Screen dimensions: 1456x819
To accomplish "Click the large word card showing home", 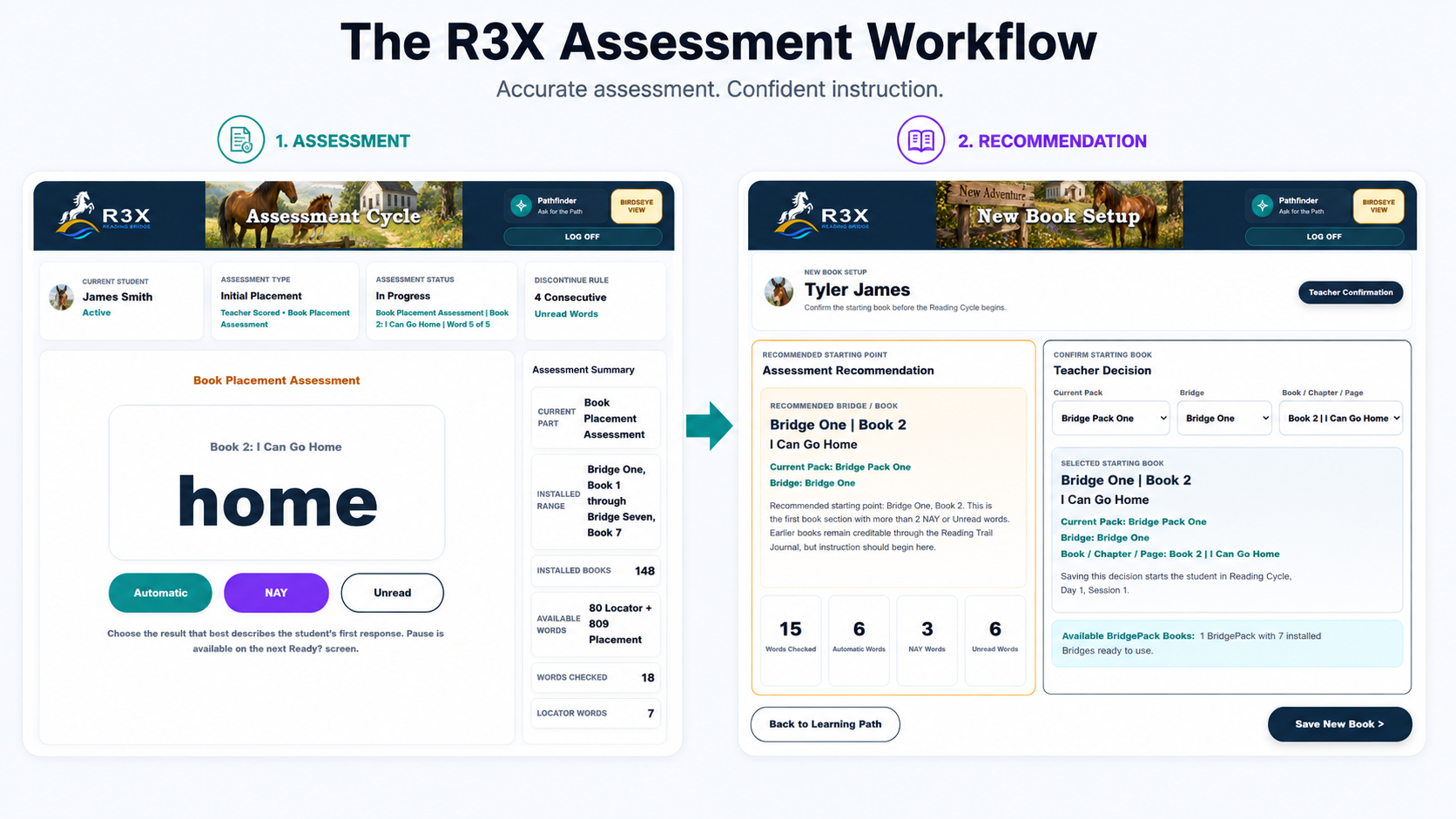I will tap(277, 483).
